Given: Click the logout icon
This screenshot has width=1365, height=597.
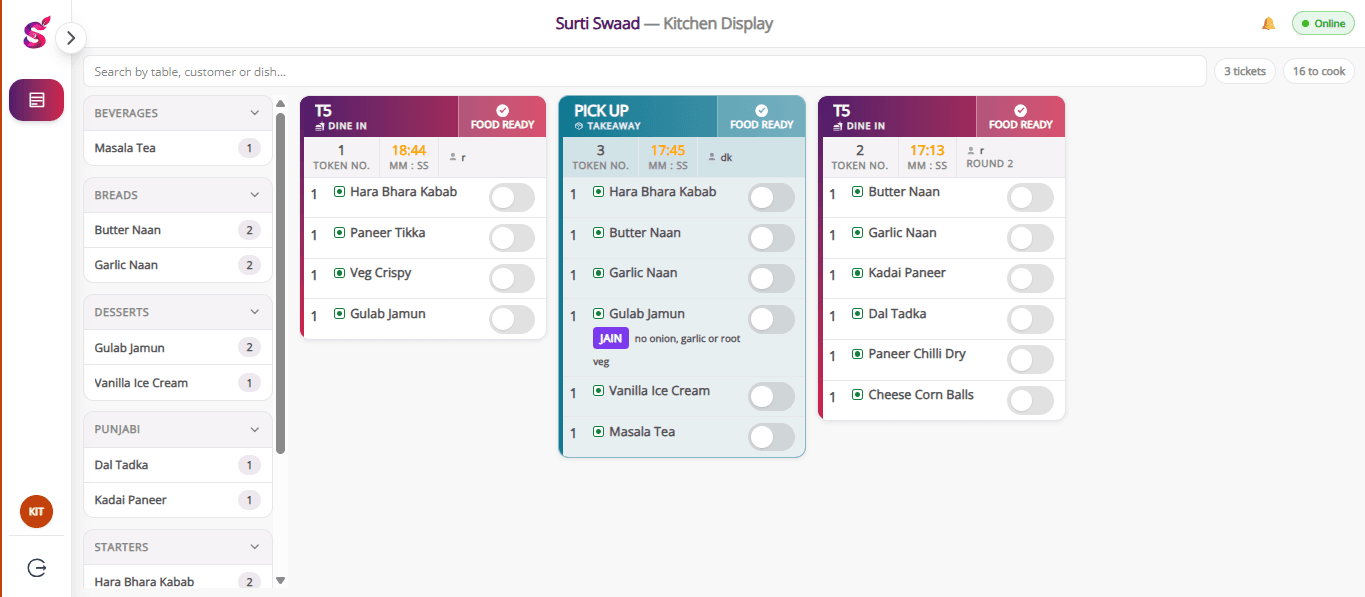Looking at the screenshot, I should pos(37,568).
